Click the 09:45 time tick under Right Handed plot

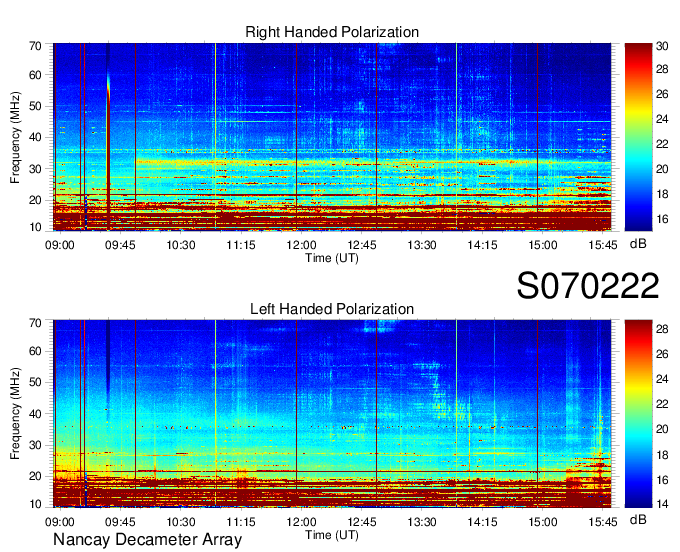120,245
